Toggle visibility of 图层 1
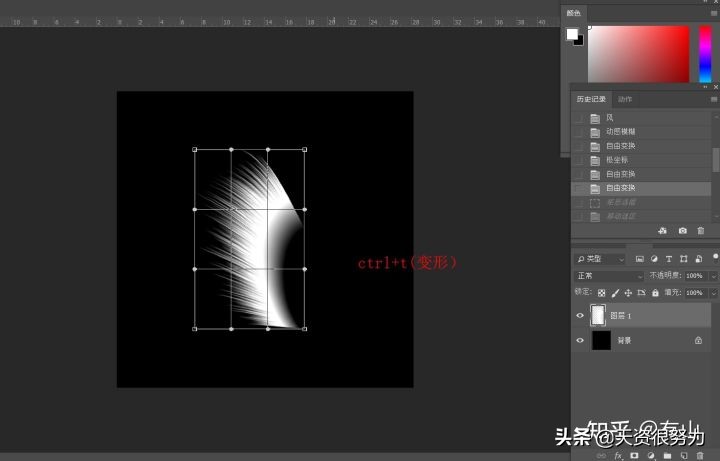The image size is (720, 461). (x=580, y=315)
